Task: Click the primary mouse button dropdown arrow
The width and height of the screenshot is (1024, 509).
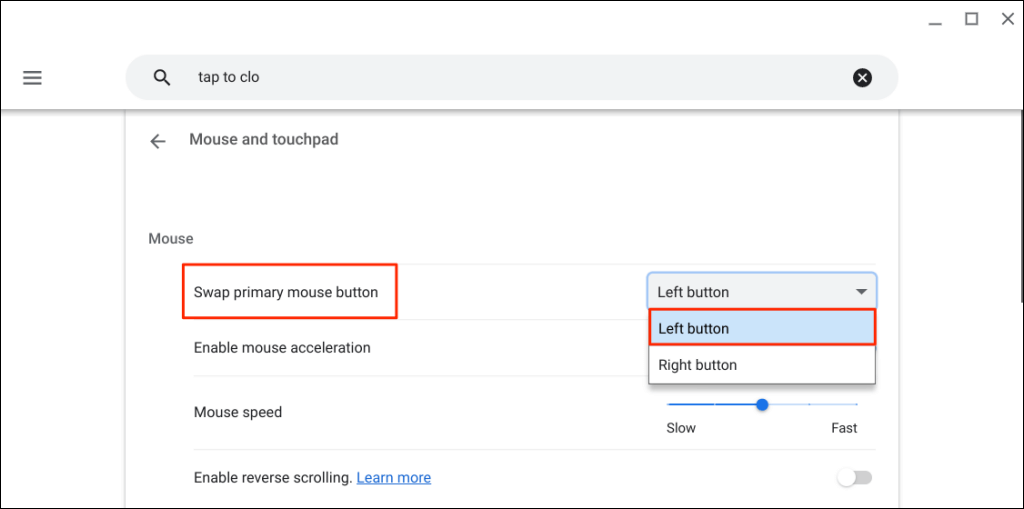Action: coord(861,292)
